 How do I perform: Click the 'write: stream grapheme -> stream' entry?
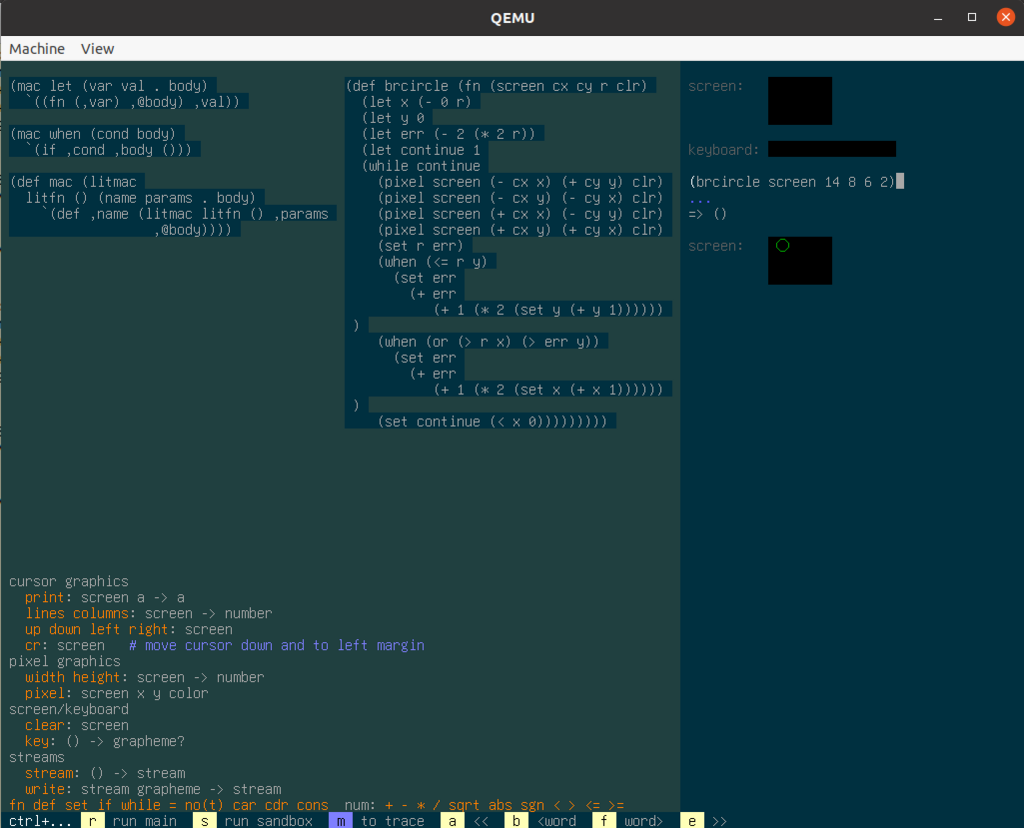(x=153, y=789)
